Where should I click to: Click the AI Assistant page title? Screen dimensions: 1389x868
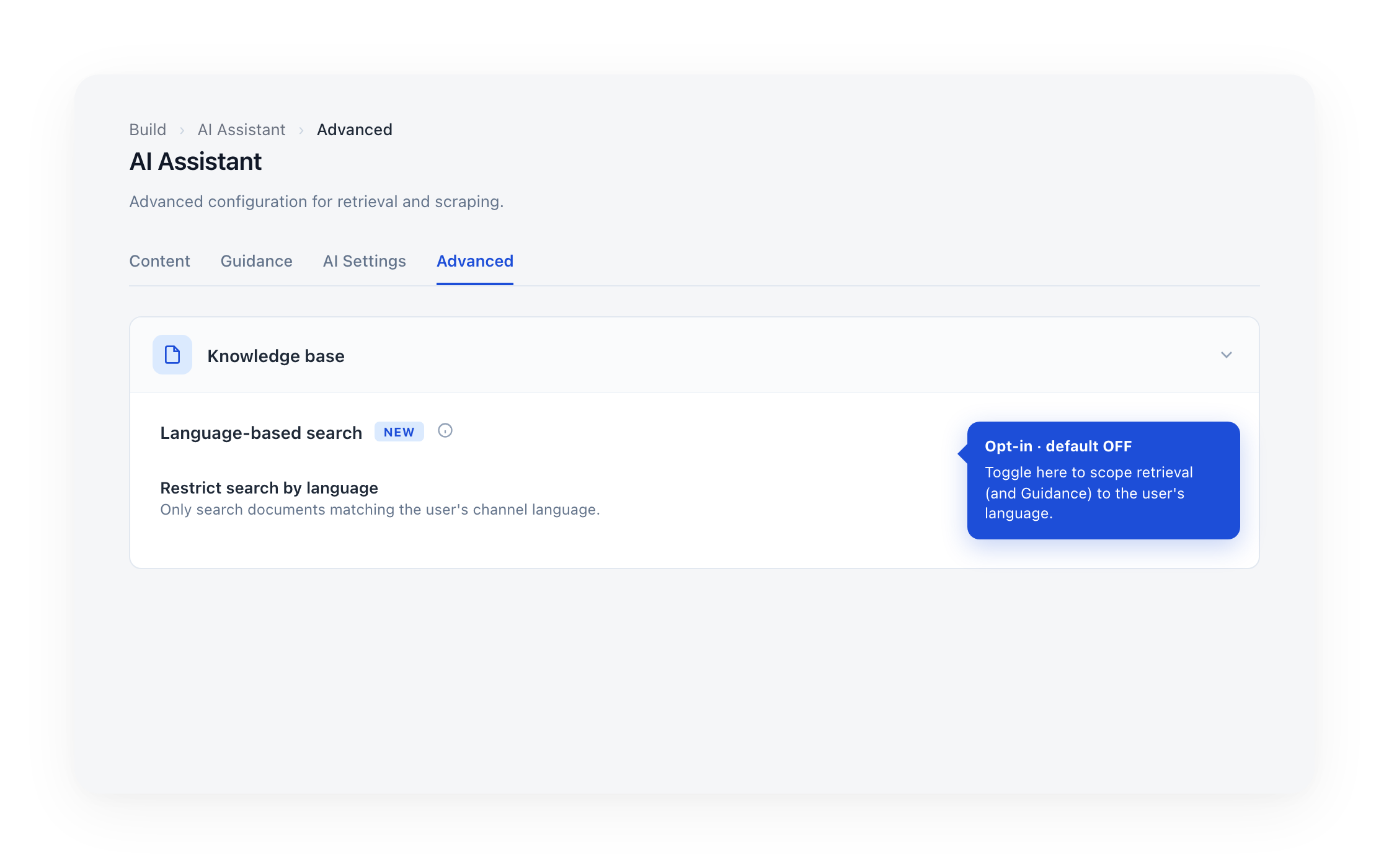click(195, 162)
